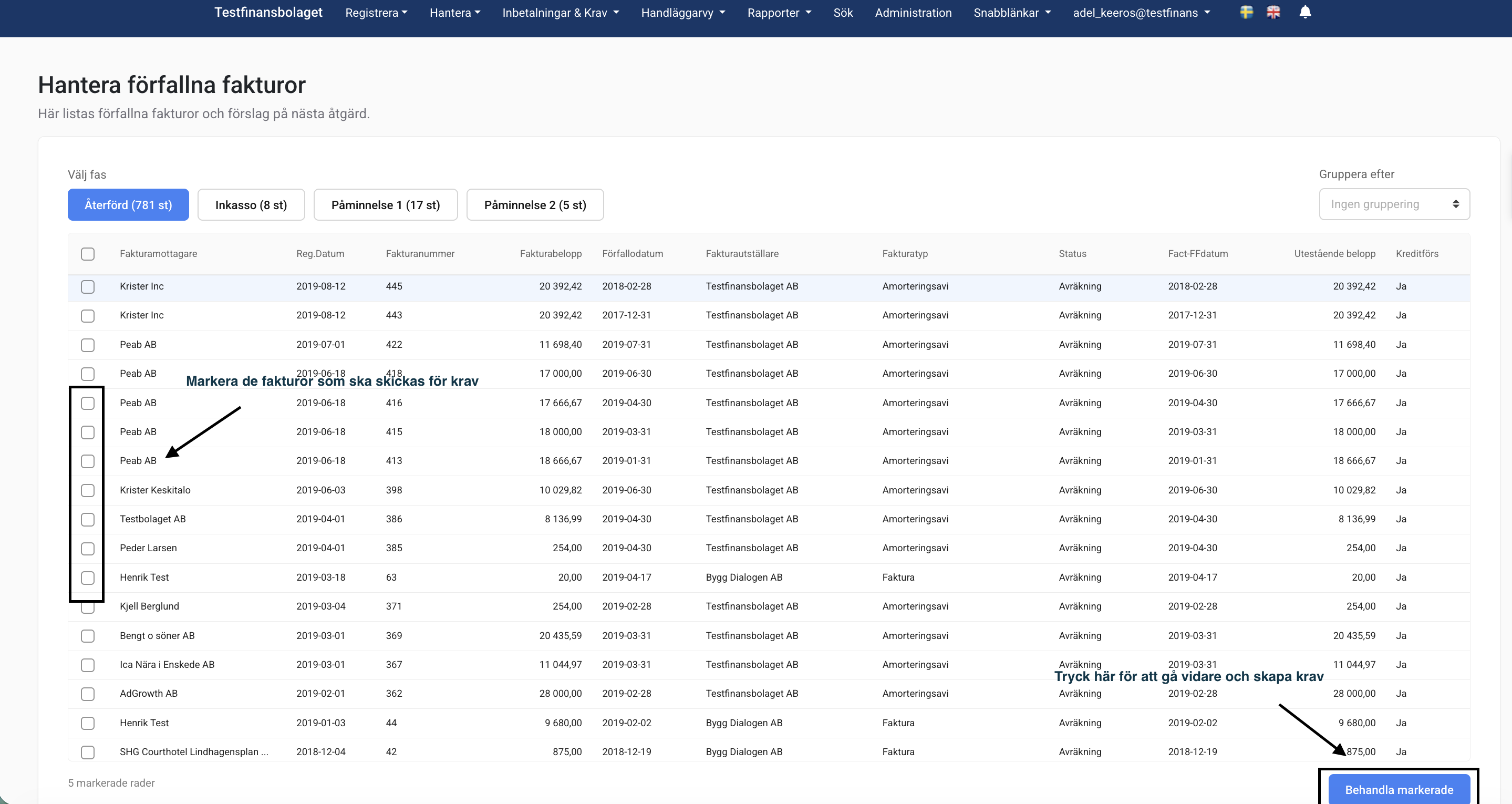Open the Gruppera efter grouping dropdown
Screen dimensions: 1512x804
click(x=1394, y=204)
